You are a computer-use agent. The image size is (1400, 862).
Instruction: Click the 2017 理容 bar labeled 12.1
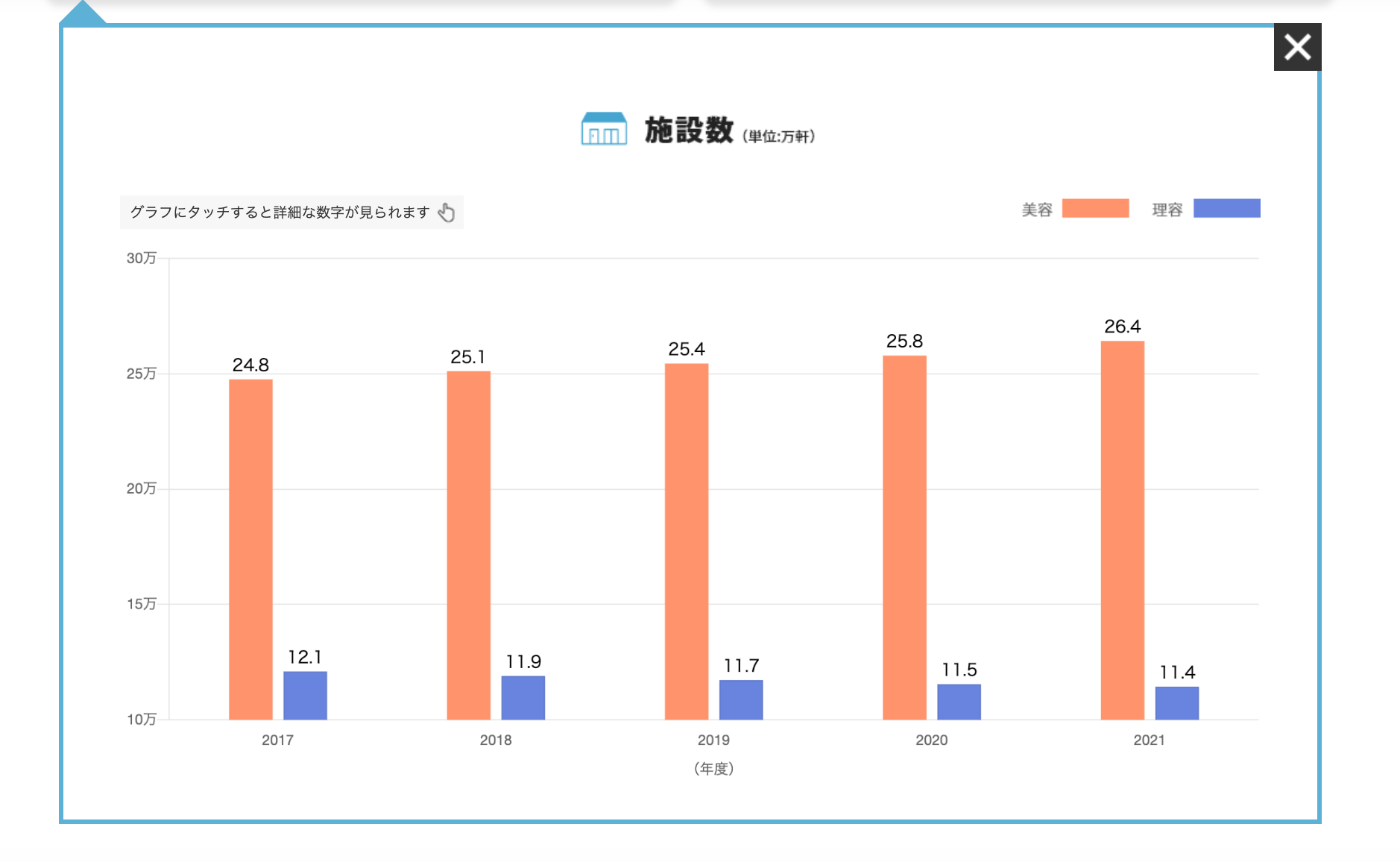[x=305, y=695]
